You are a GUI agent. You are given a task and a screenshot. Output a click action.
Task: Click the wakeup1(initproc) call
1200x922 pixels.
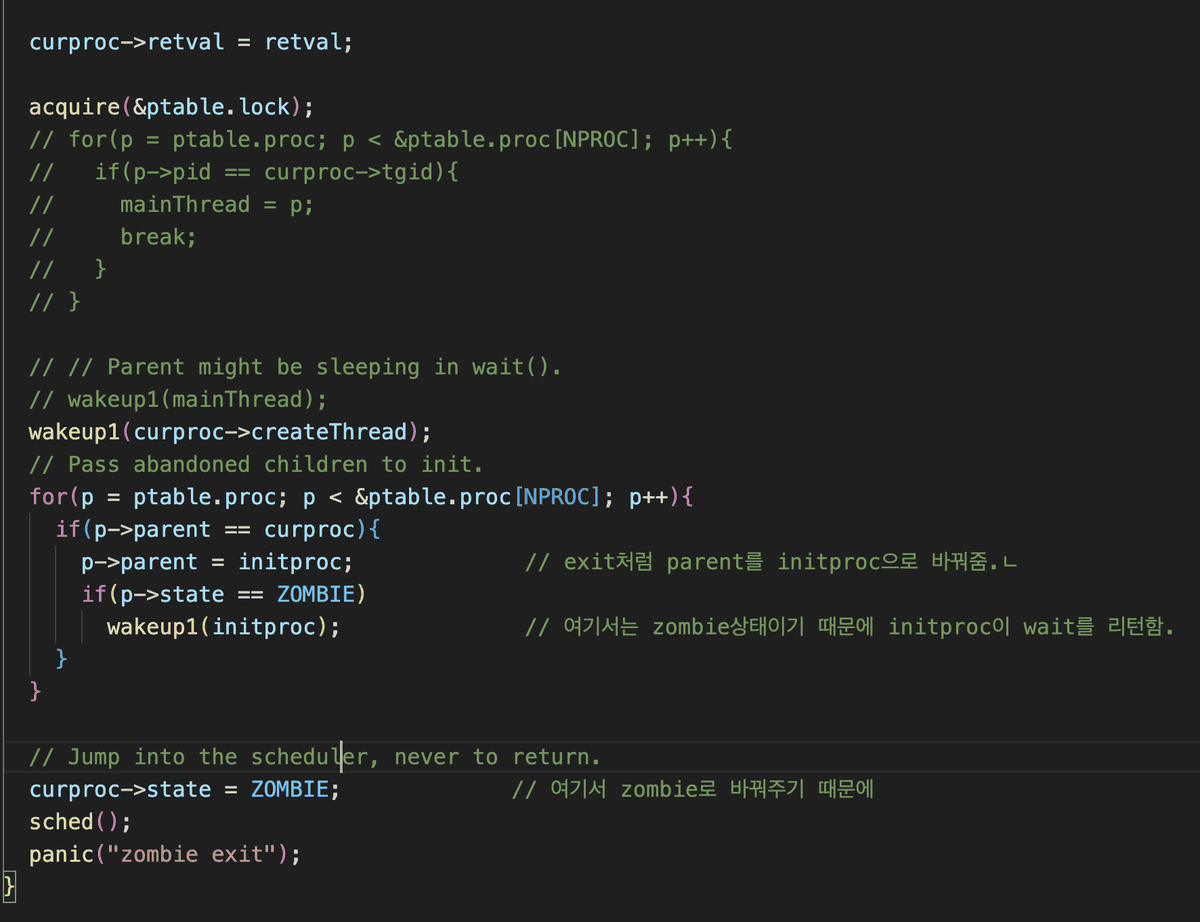[224, 627]
